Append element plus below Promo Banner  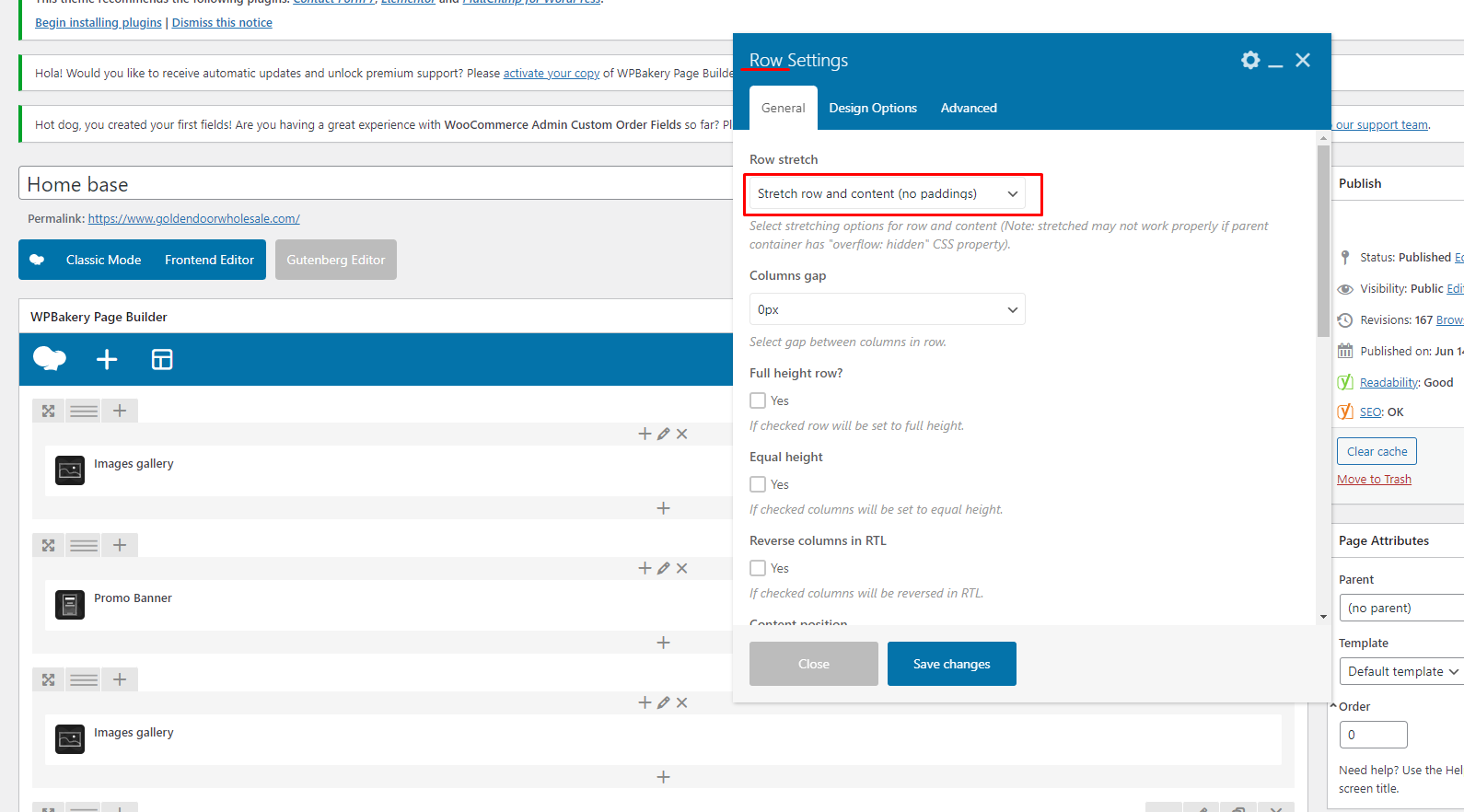pos(663,643)
